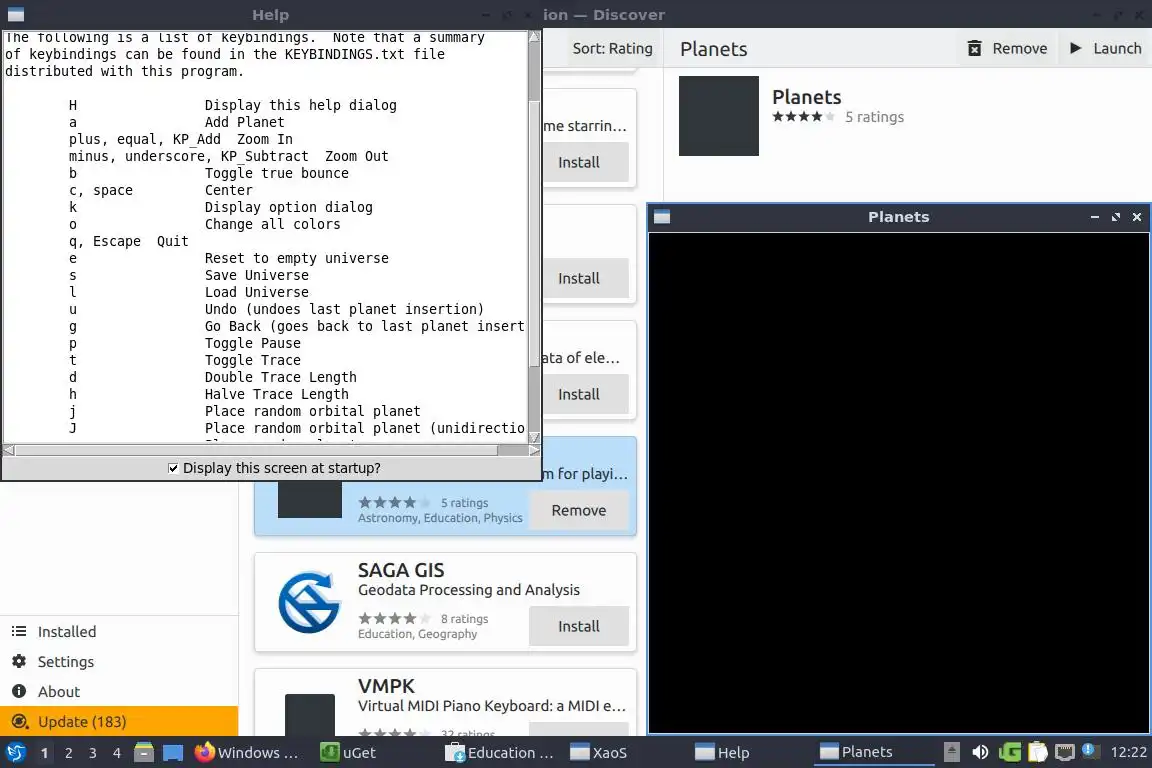Click the show desktop taskbar icon
1152x768 pixels.
click(x=173, y=752)
